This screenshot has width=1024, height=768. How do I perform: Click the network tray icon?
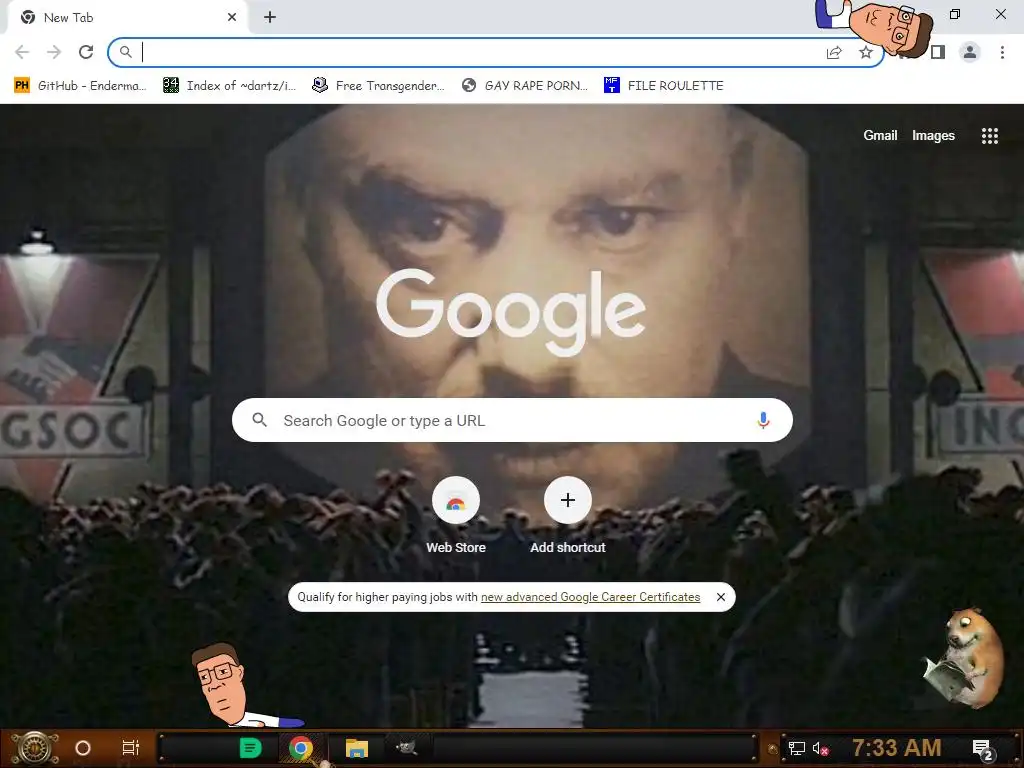click(797, 748)
